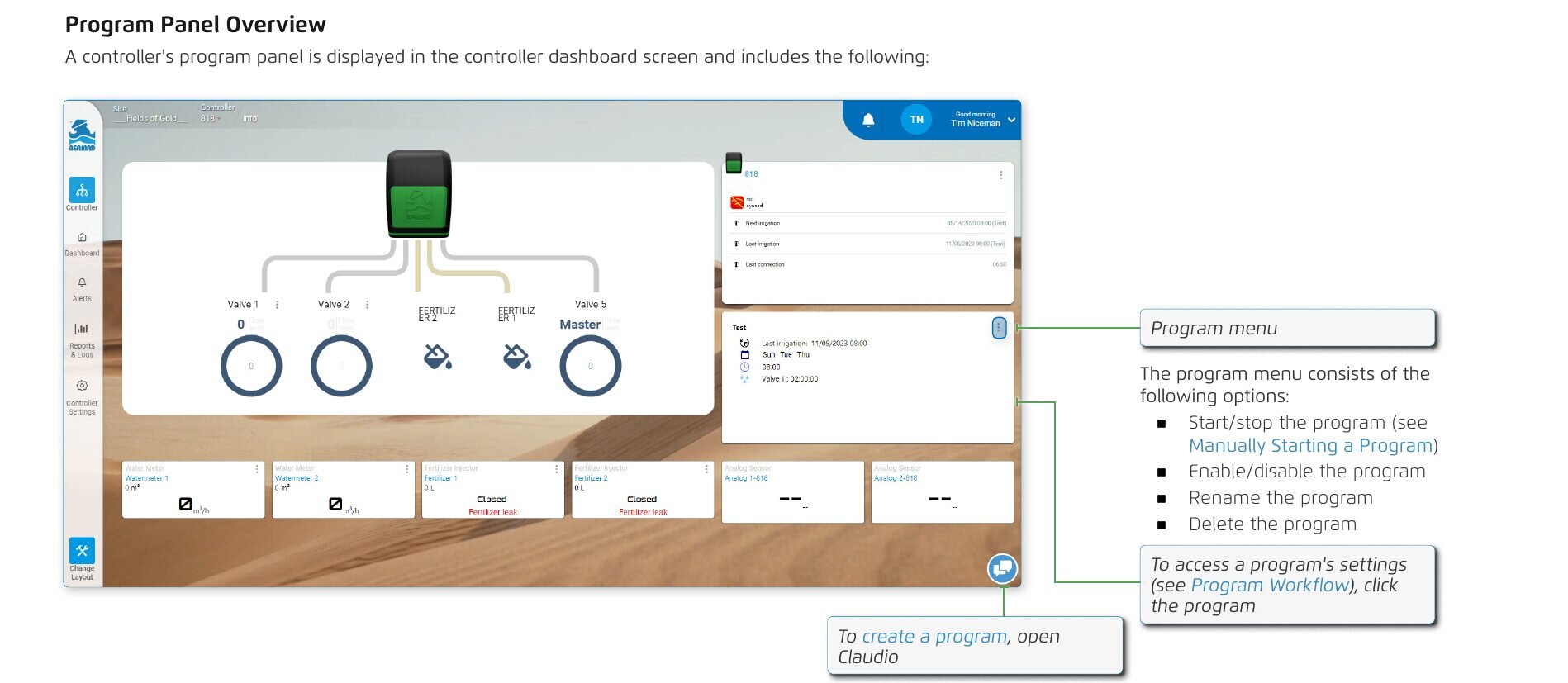Click the clock icon next to 08:00
1568x683 pixels.
pos(744,367)
